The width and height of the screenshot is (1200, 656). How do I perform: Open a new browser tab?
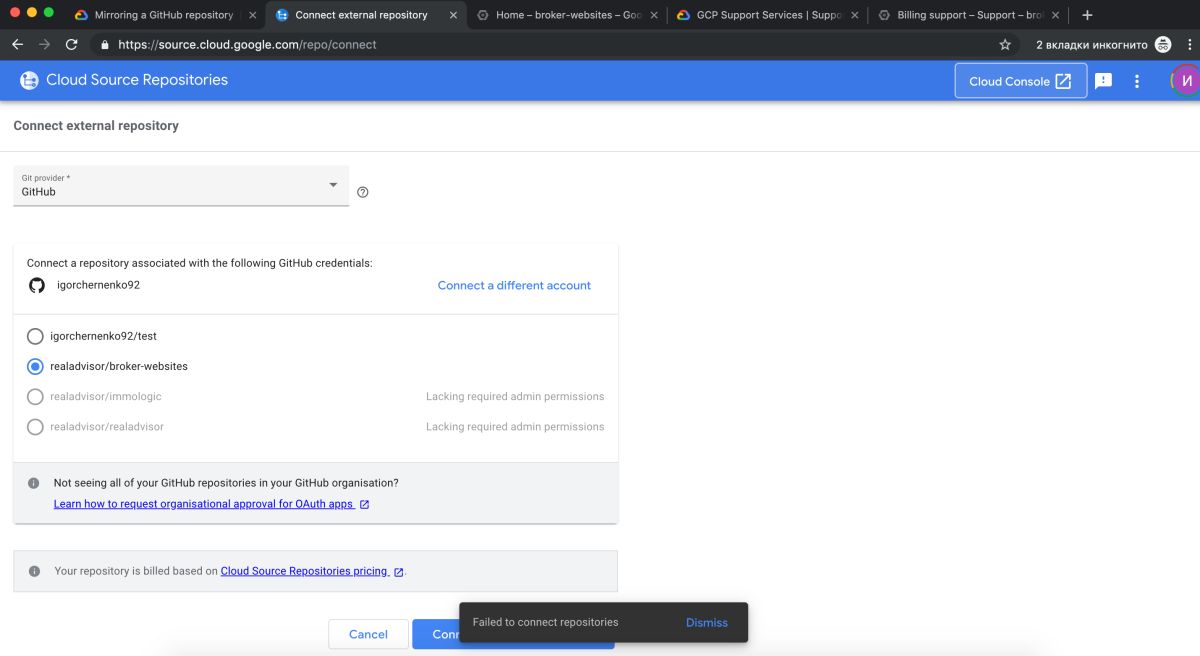[x=1088, y=15]
